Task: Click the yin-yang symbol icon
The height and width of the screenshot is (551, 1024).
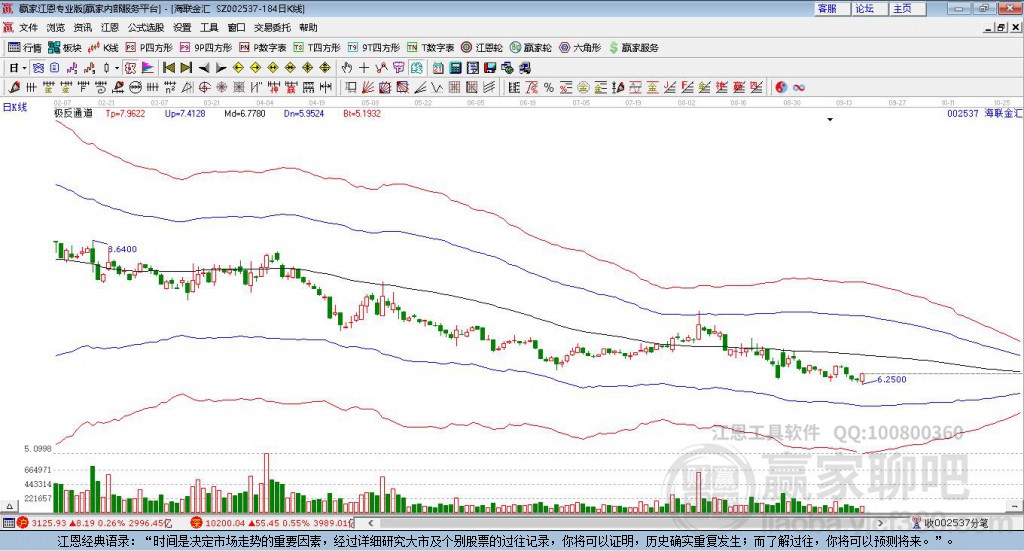Action: 780,87
